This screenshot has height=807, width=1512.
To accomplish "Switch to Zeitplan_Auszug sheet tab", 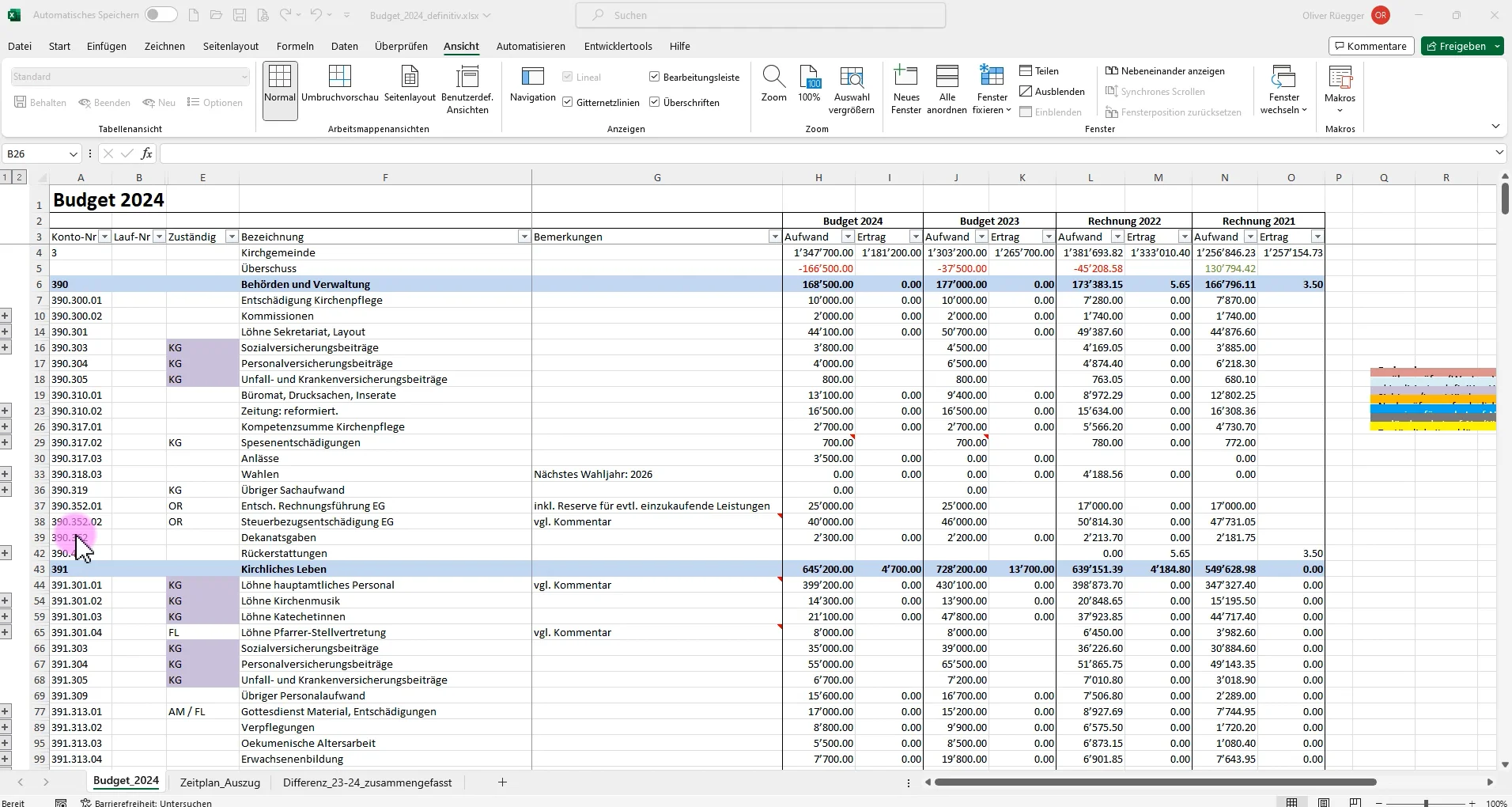I will pos(220,782).
